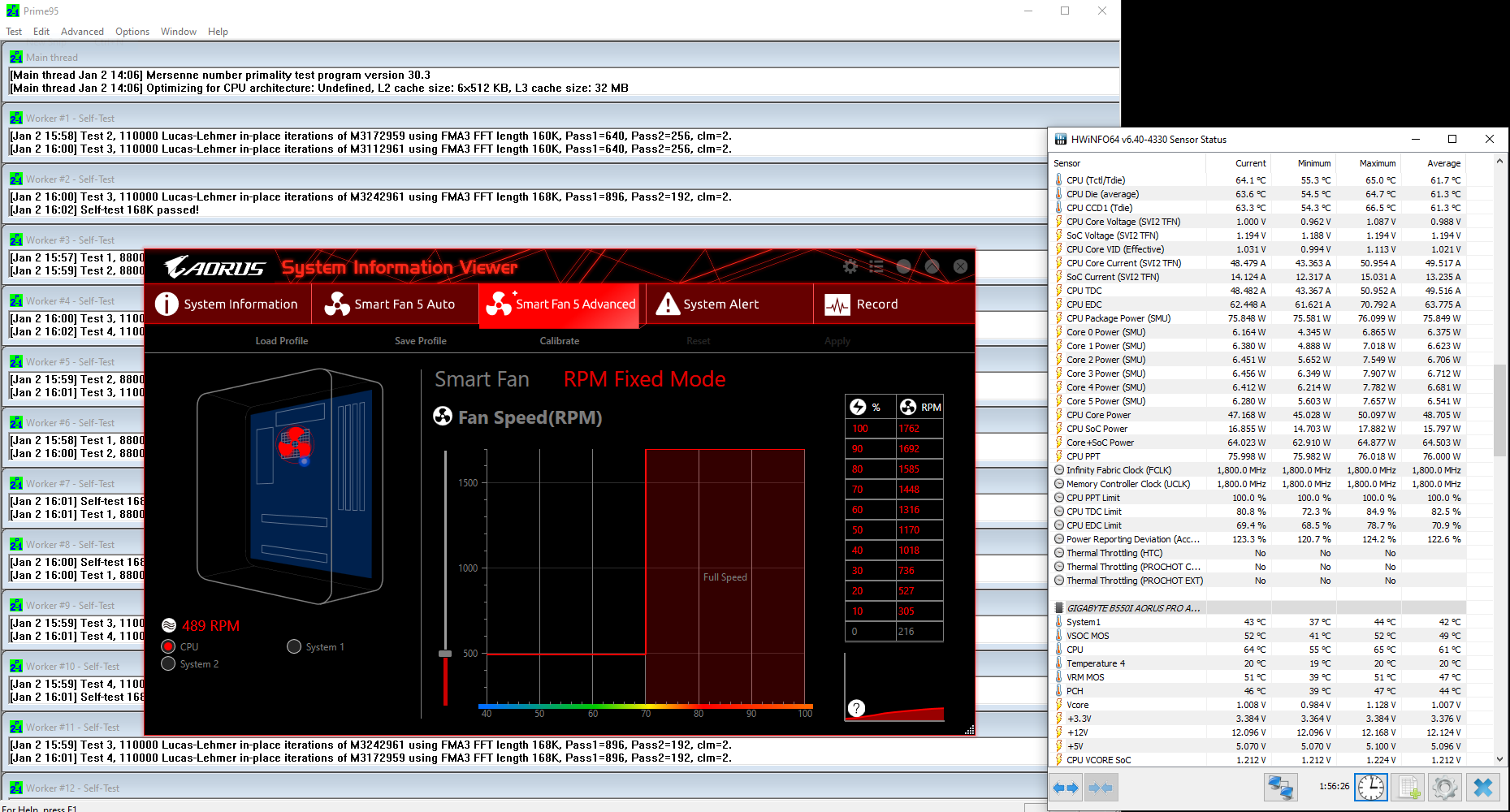
Task: Click HWiNFO collapse columns inward arrows button
Action: (1101, 788)
